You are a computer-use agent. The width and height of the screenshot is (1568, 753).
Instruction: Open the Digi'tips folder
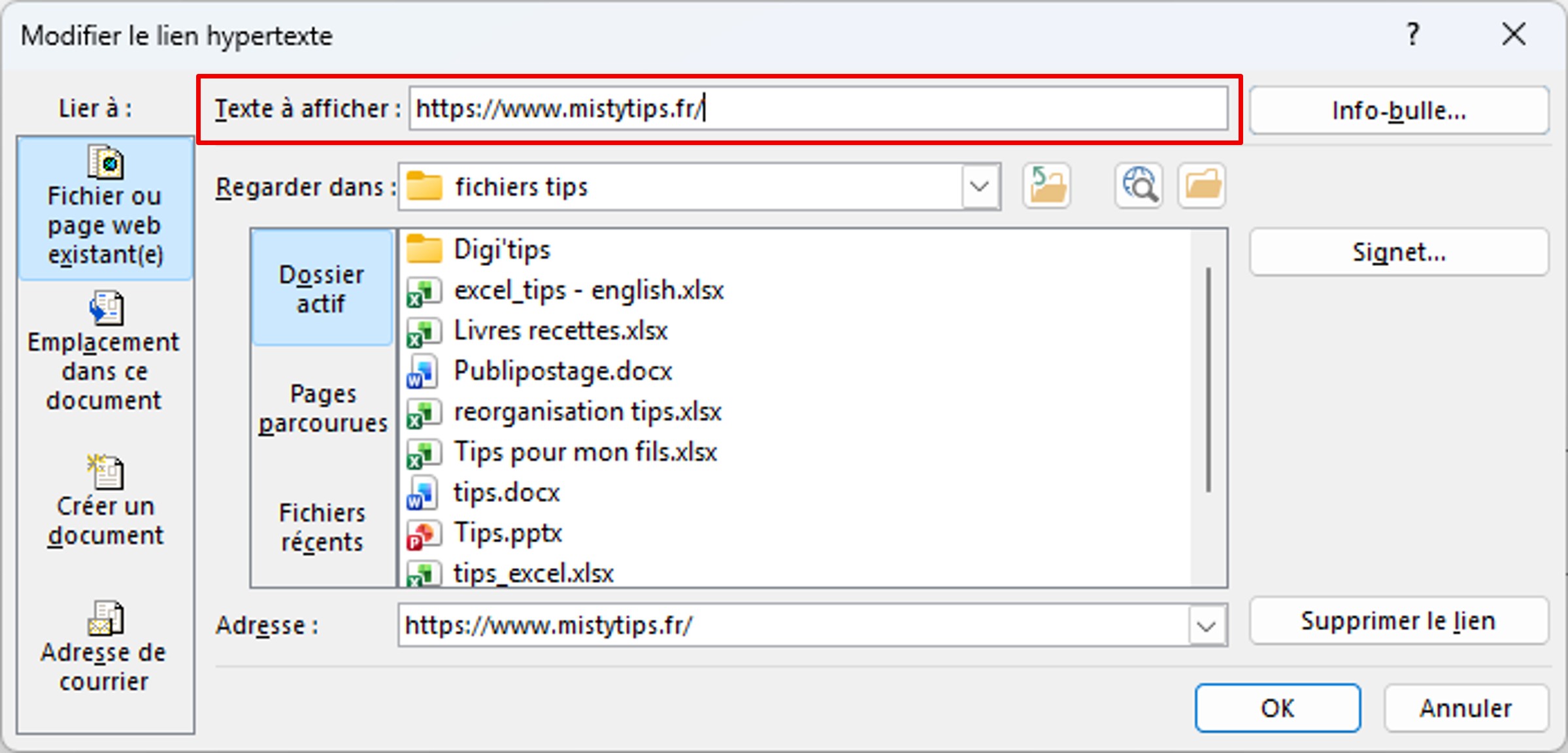[x=502, y=249]
